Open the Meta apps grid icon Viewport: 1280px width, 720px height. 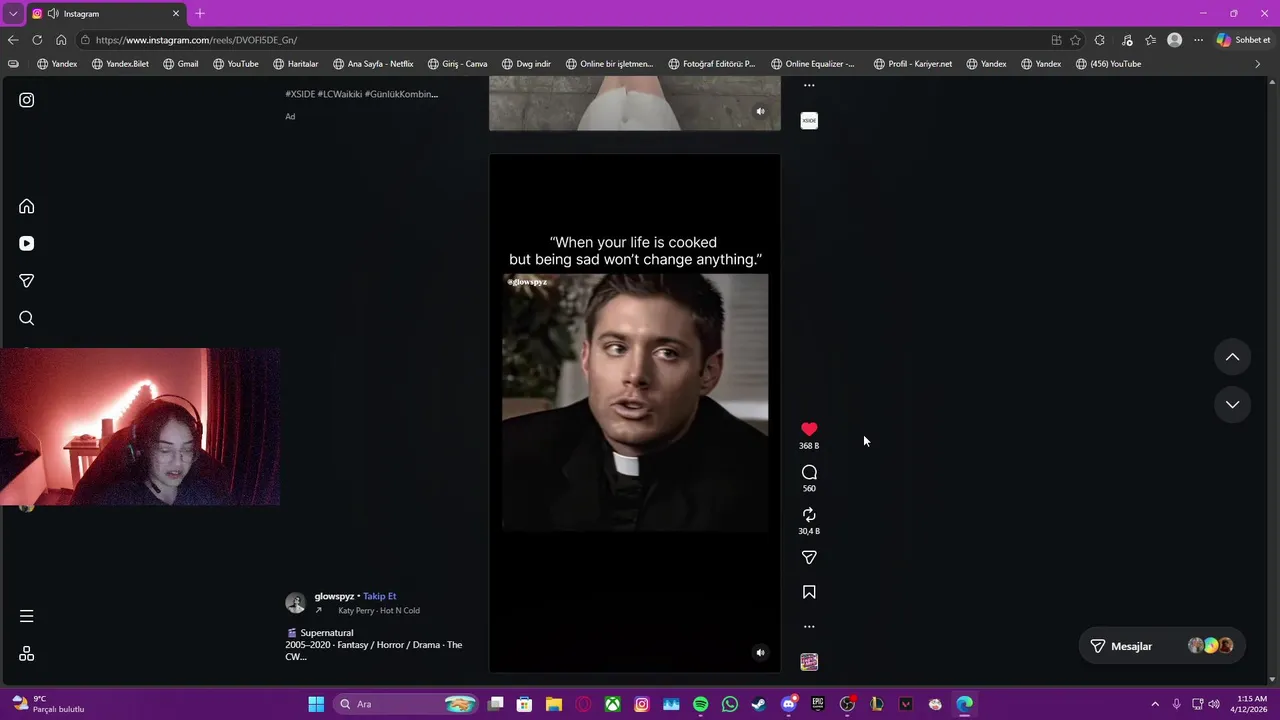click(27, 653)
